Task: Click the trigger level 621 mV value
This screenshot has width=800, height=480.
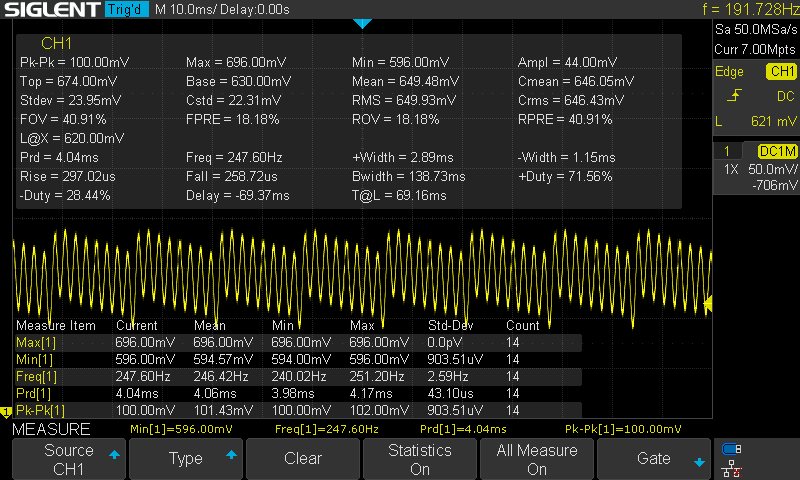Action: [x=773, y=121]
